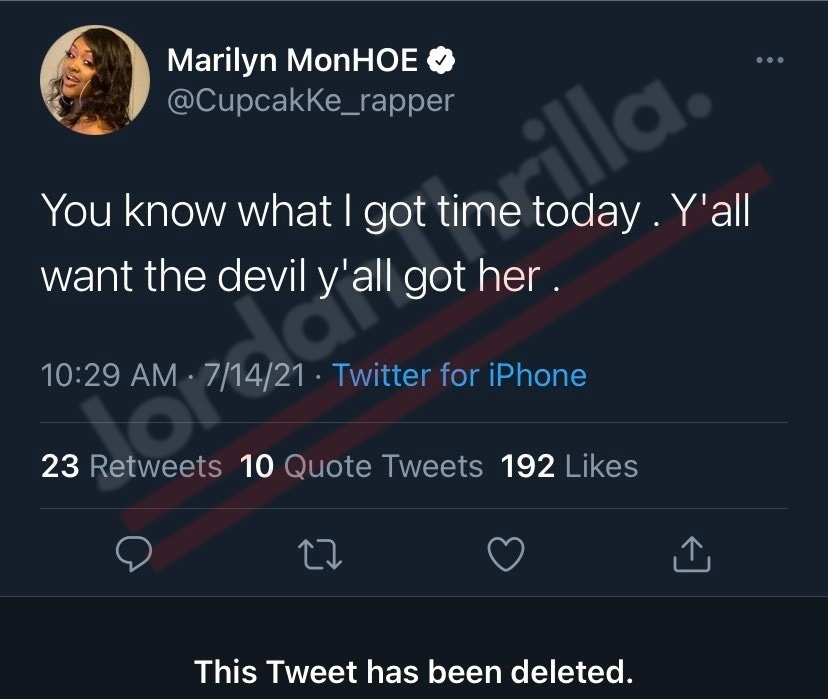The image size is (828, 699).
Task: Open Marilyn MonHOE's profile picture
Action: (95, 80)
